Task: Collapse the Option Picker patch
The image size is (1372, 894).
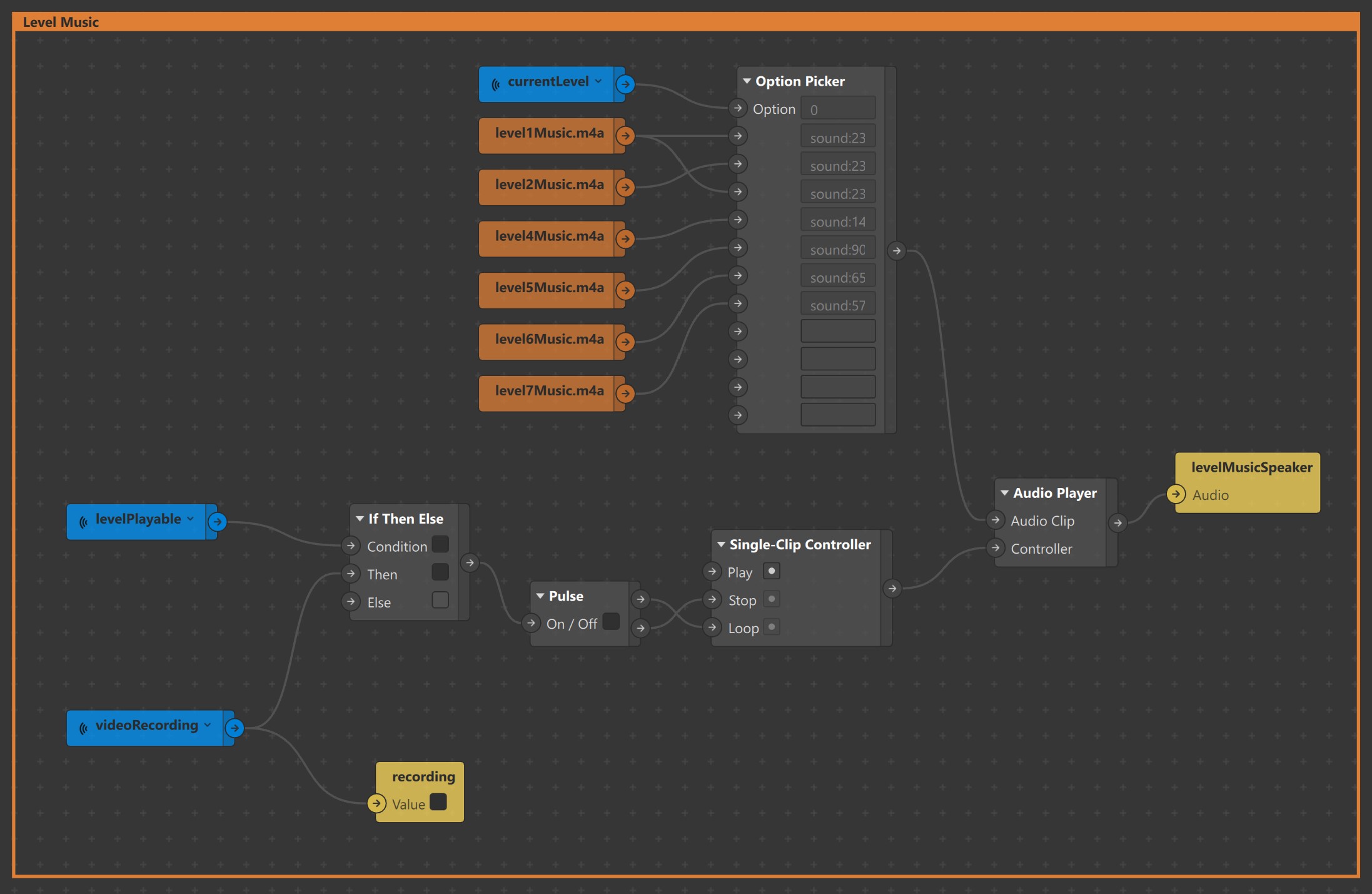Action: [747, 81]
